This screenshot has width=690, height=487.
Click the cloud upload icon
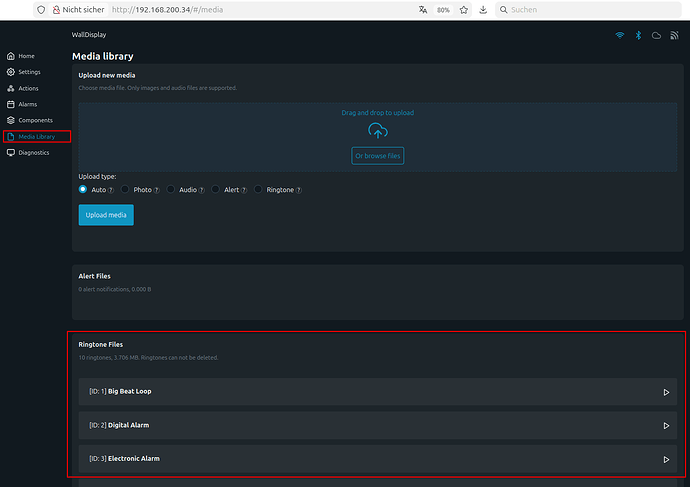point(378,131)
